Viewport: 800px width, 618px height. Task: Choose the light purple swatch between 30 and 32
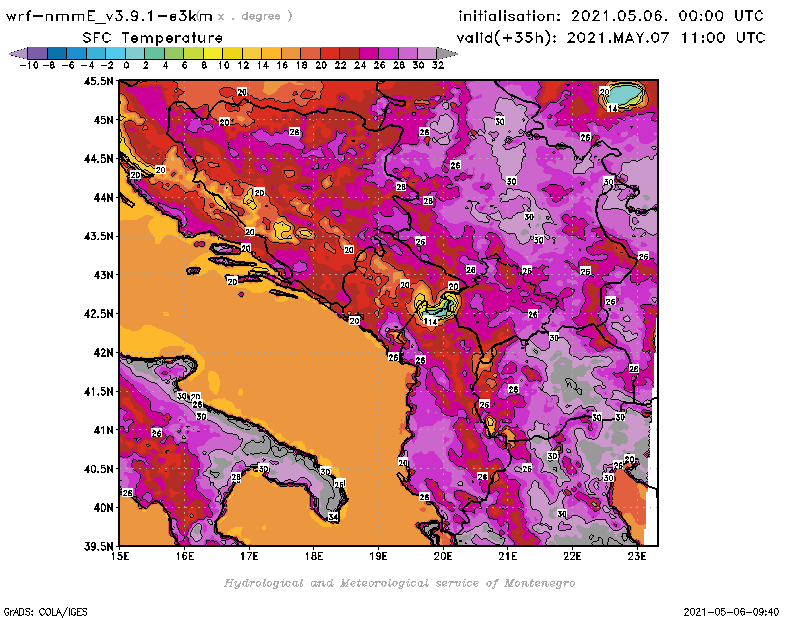click(427, 53)
